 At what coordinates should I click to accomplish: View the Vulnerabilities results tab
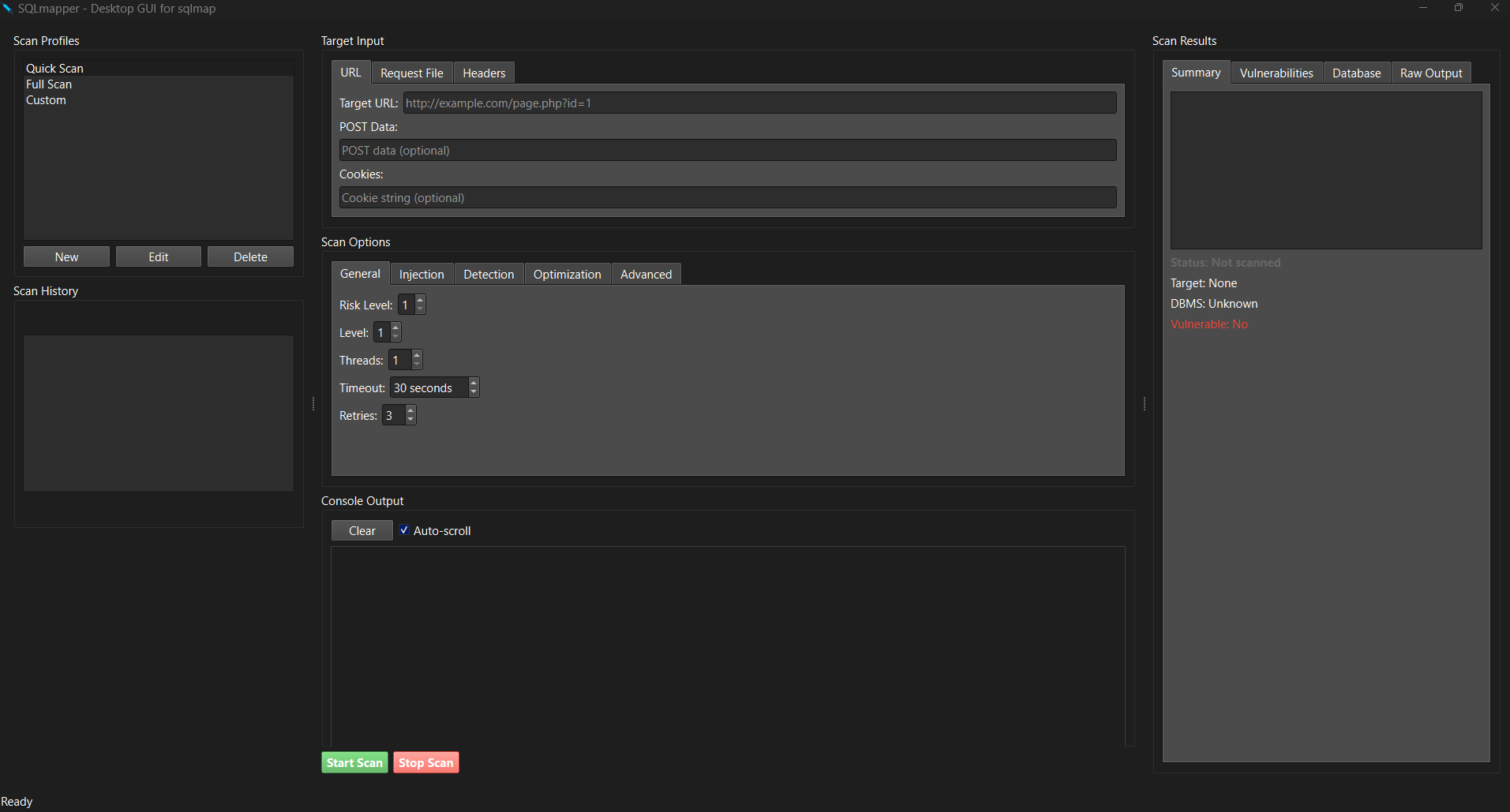point(1276,73)
